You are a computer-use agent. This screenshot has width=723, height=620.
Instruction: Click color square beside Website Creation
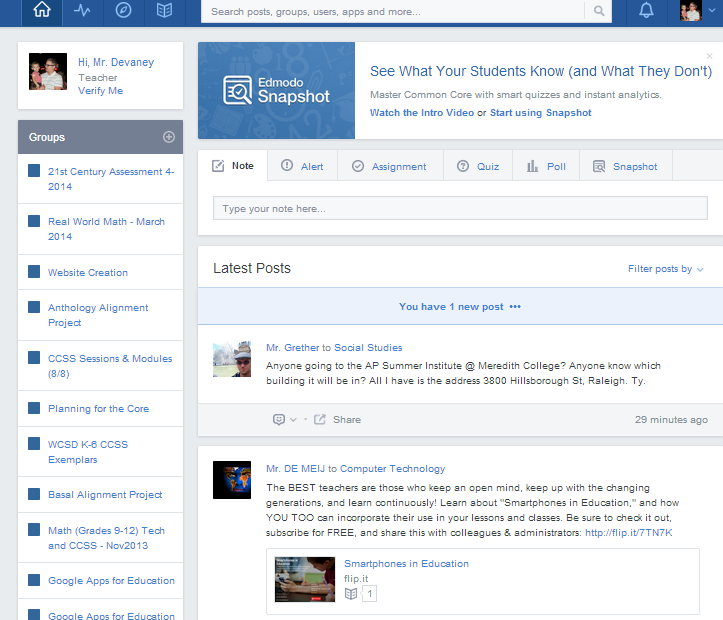click(x=34, y=272)
